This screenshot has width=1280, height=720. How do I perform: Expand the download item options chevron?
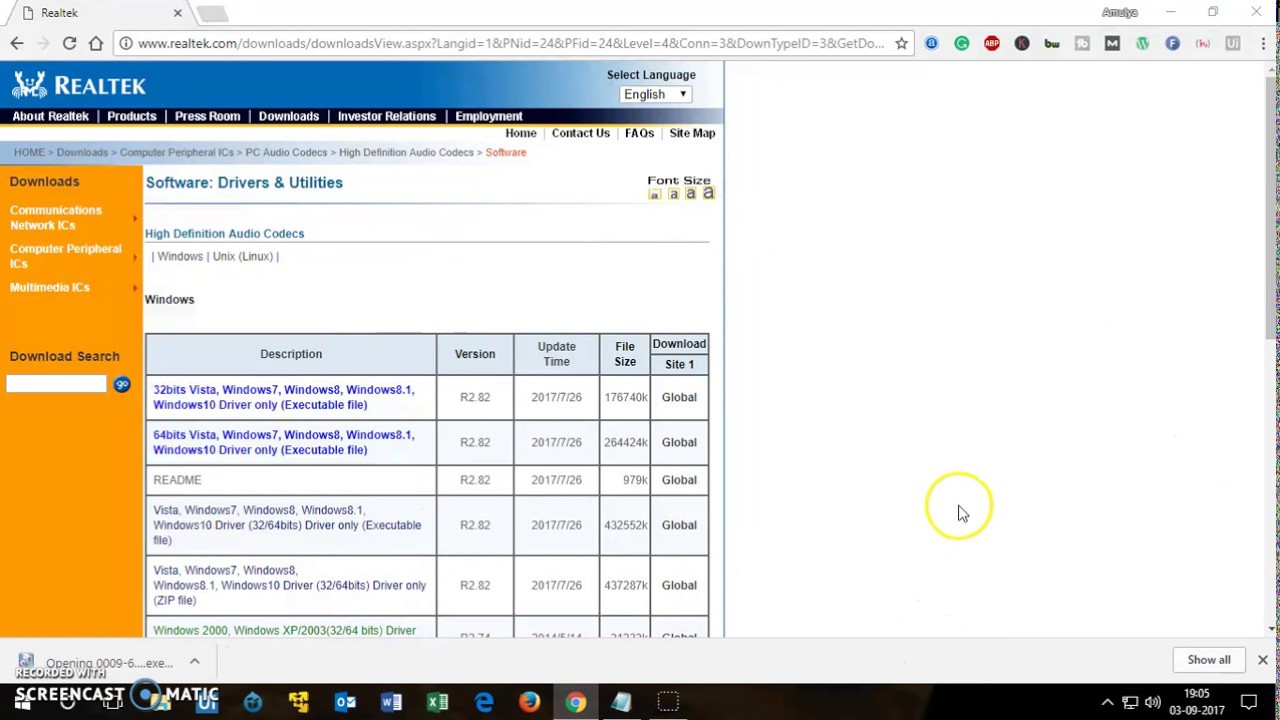pyautogui.click(x=195, y=661)
